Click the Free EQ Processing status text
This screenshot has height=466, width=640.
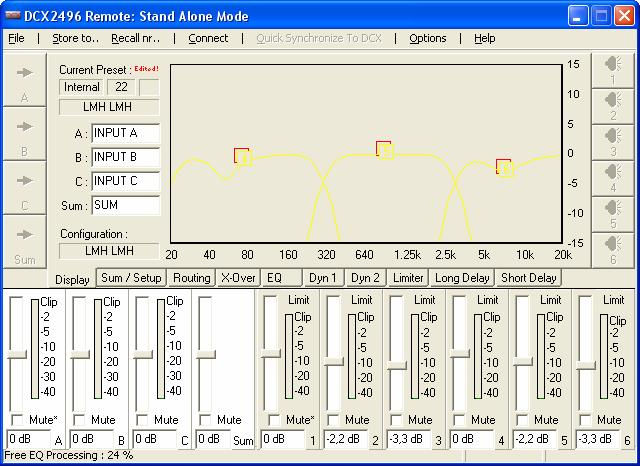(x=69, y=455)
